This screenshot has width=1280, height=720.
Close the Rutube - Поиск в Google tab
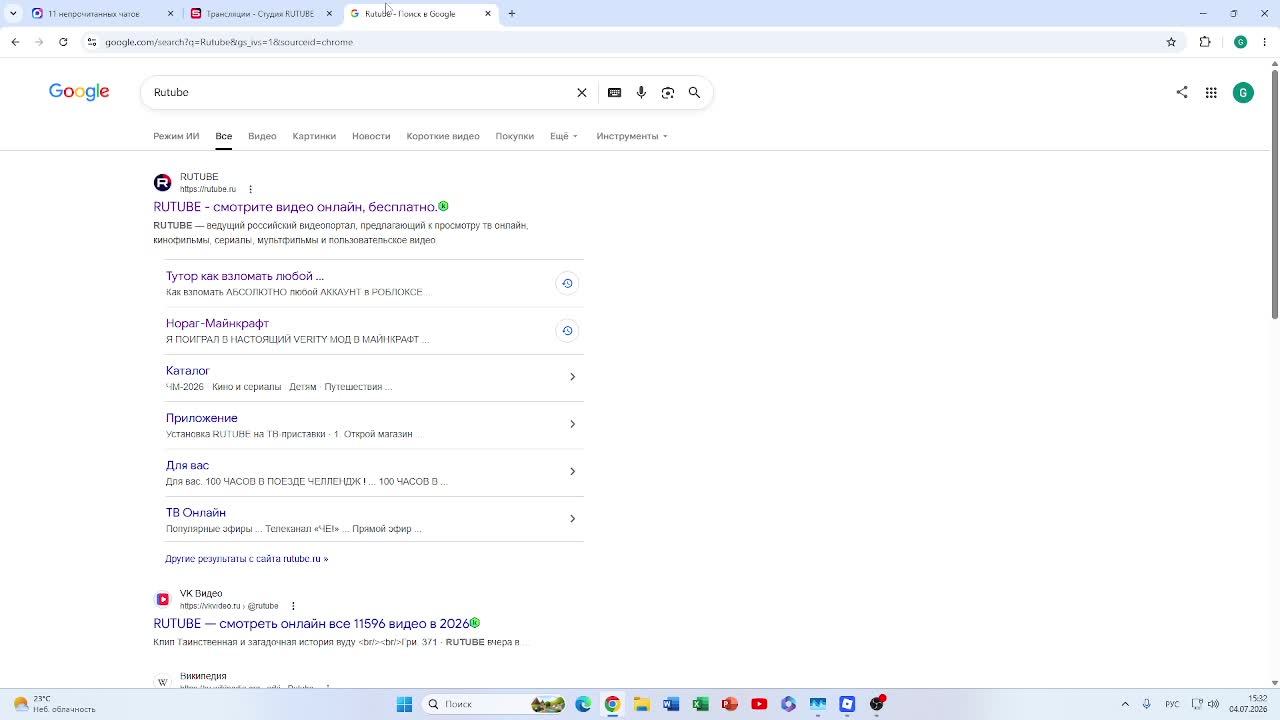[488, 14]
